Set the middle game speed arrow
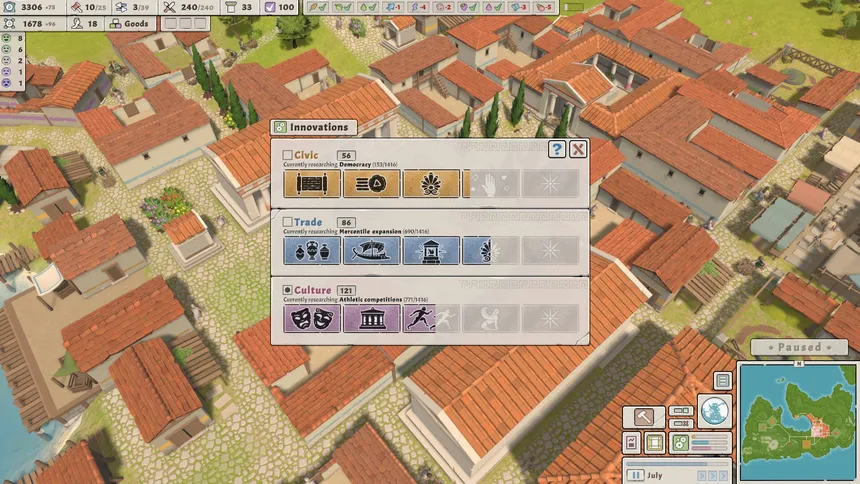Screen dimensions: 860x484 pos(712,476)
